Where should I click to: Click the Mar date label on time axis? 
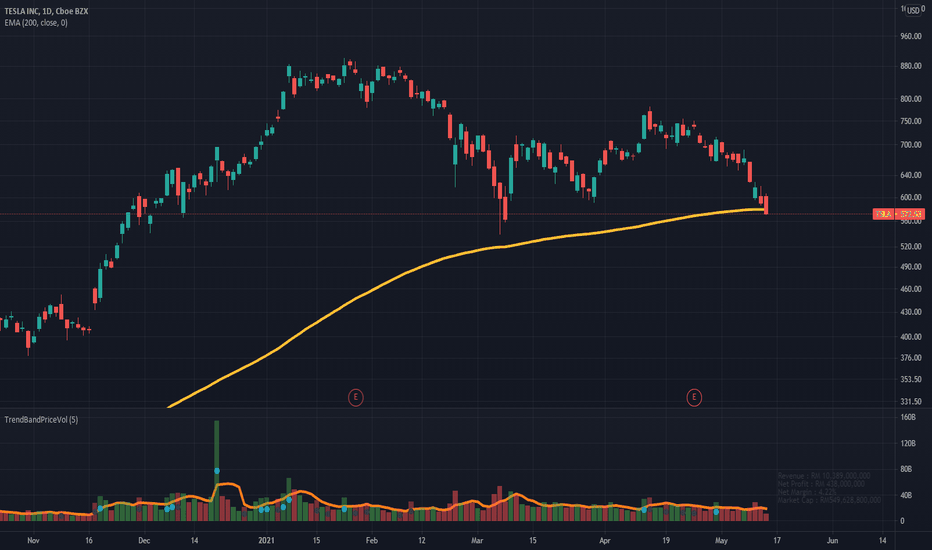pos(477,540)
